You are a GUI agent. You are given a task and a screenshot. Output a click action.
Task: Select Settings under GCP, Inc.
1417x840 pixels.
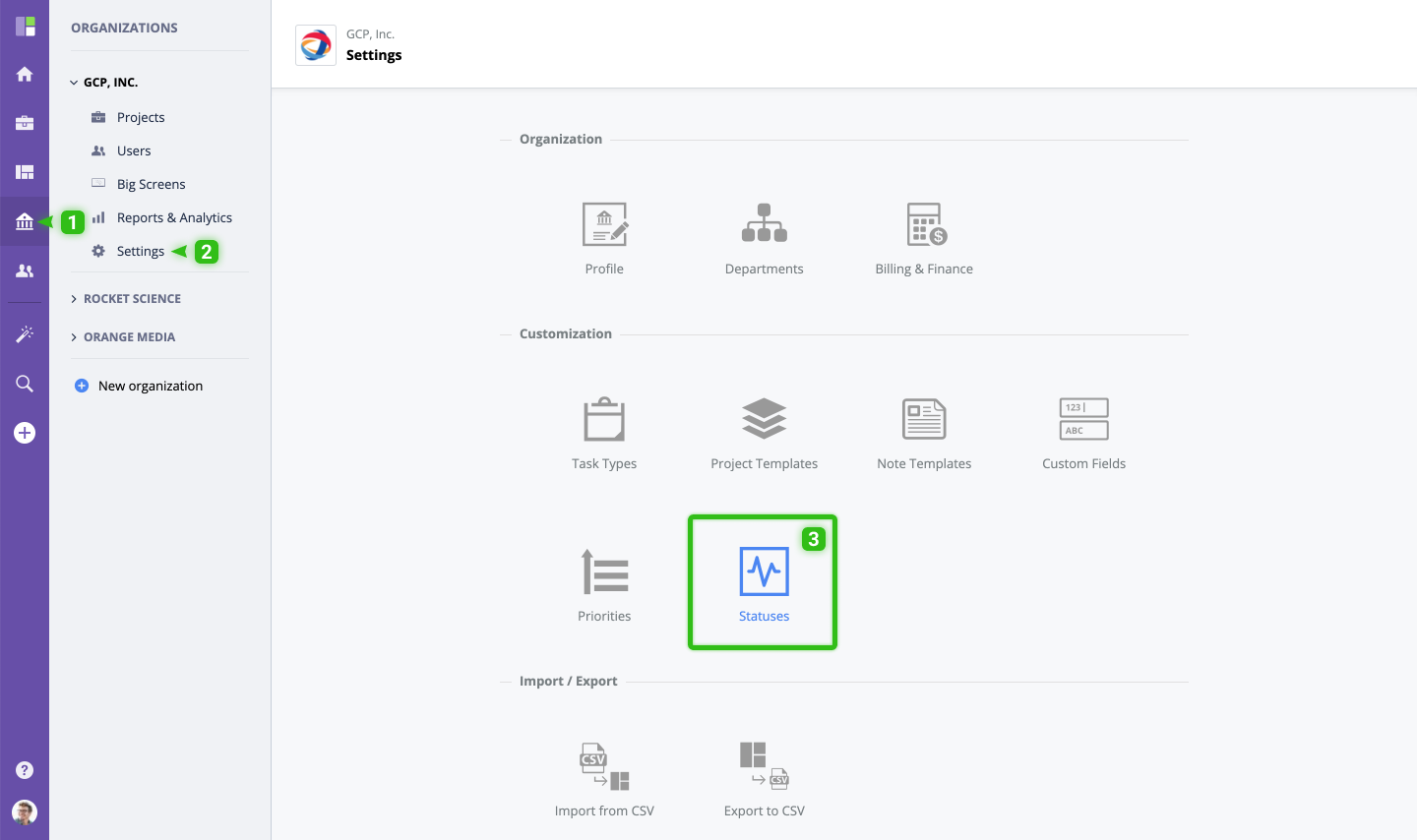click(141, 251)
